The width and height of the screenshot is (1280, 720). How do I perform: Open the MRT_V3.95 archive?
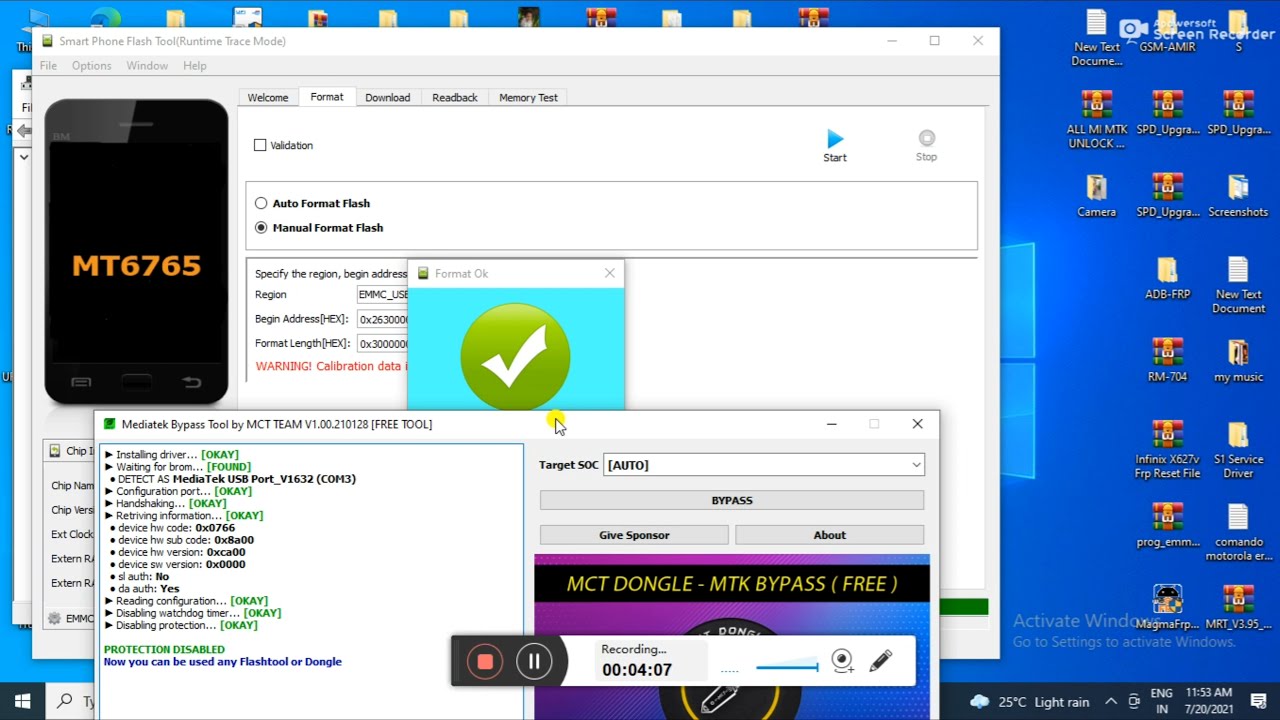point(1238,608)
